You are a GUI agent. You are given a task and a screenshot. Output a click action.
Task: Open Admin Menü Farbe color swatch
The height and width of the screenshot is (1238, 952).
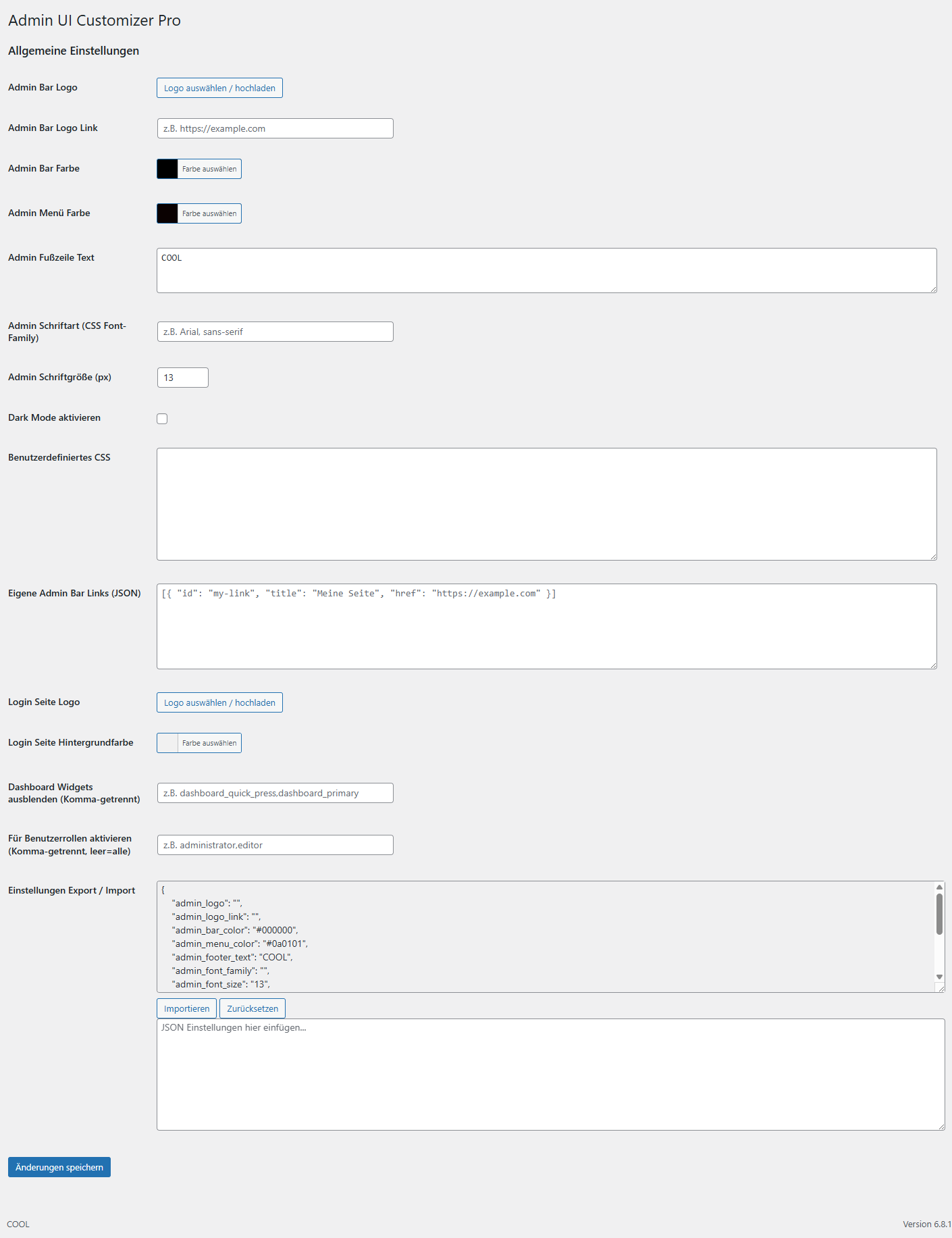pyautogui.click(x=167, y=213)
